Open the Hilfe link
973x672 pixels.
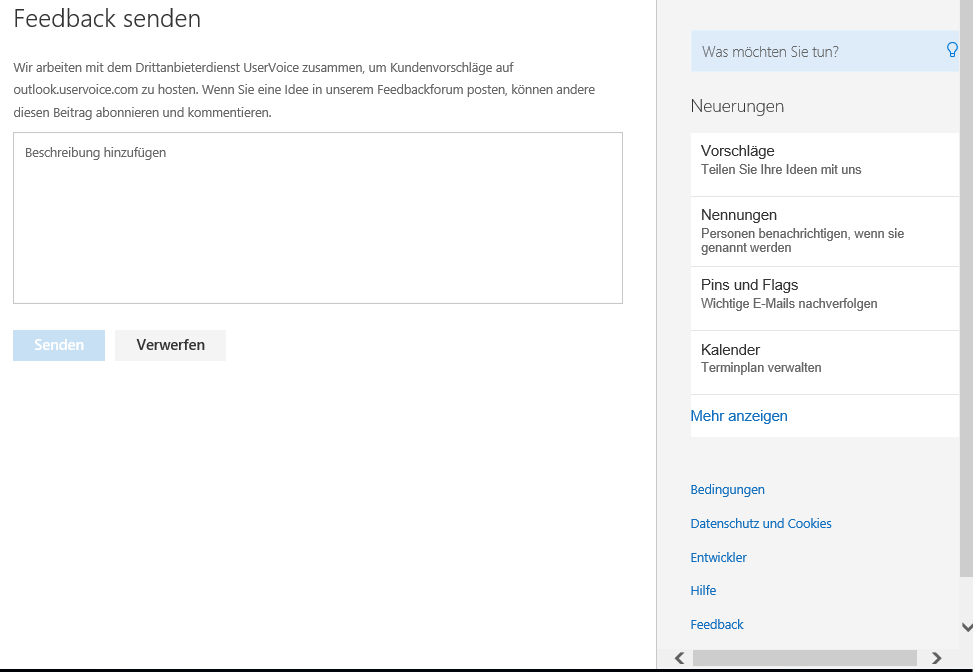tap(703, 590)
